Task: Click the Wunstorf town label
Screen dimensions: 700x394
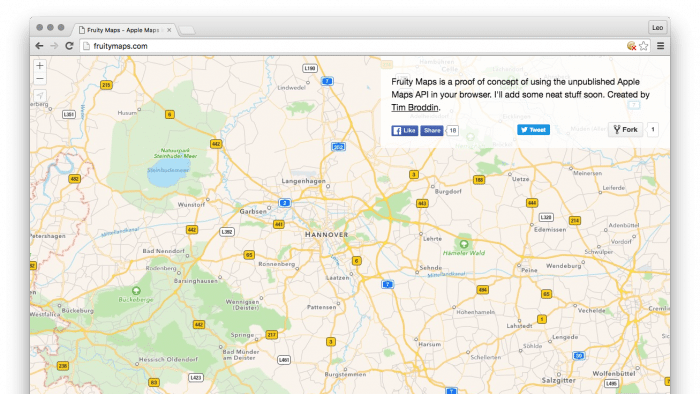Action: (191, 204)
